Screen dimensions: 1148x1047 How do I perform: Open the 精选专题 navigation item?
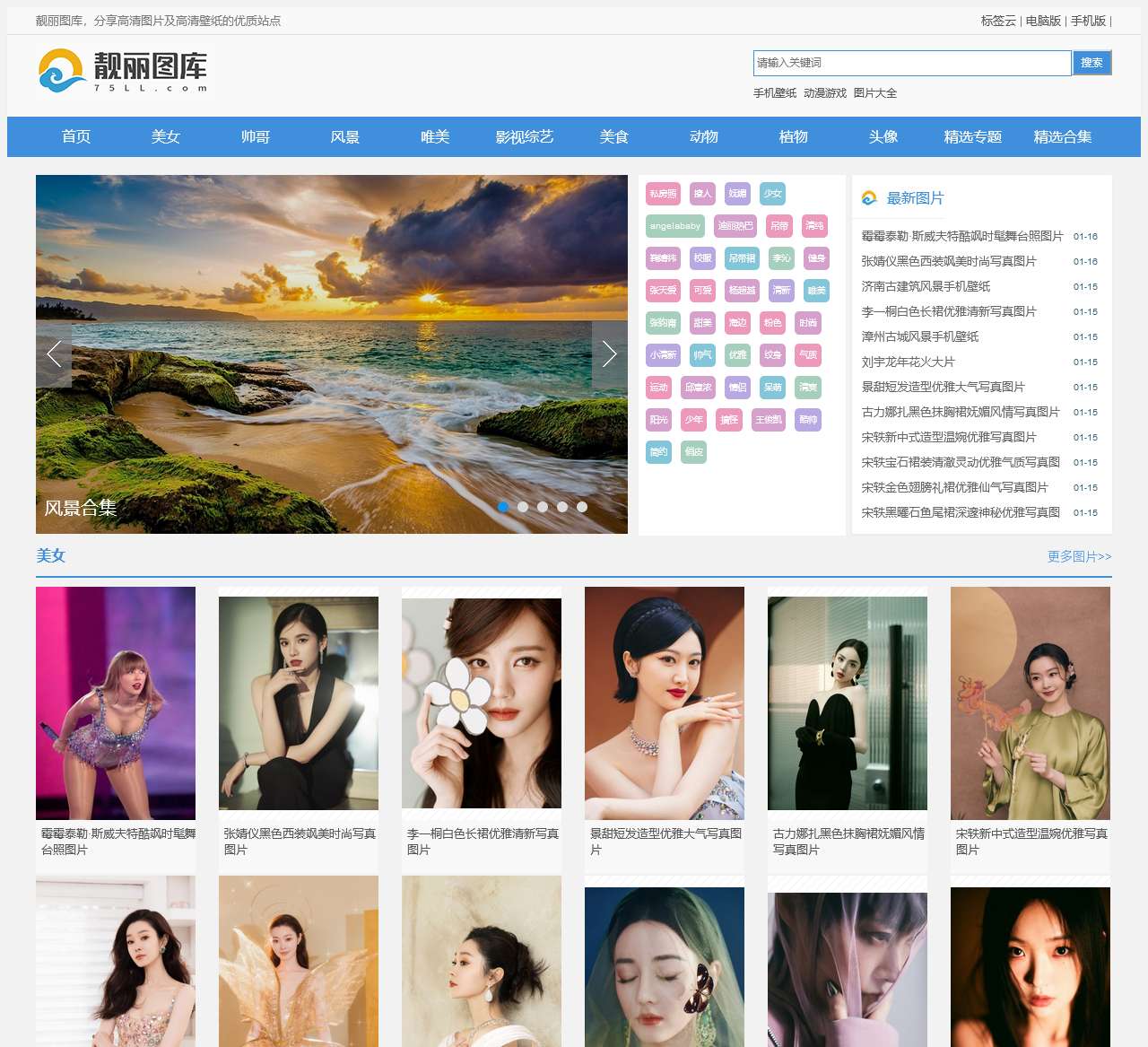point(973,136)
